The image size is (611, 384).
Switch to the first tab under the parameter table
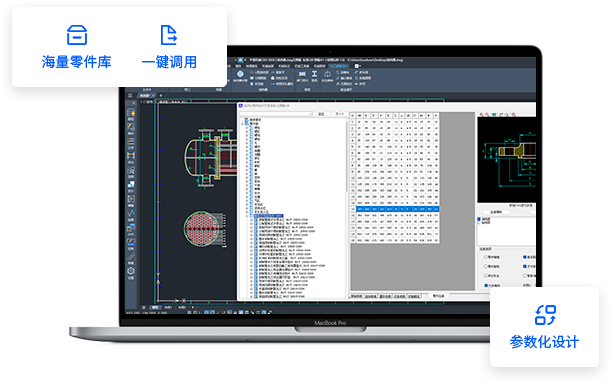357,296
